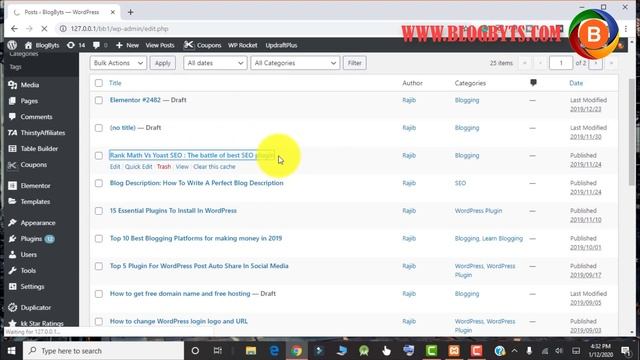Tick the select-all checkbox in table header
The width and height of the screenshot is (640, 360).
pos(99,83)
